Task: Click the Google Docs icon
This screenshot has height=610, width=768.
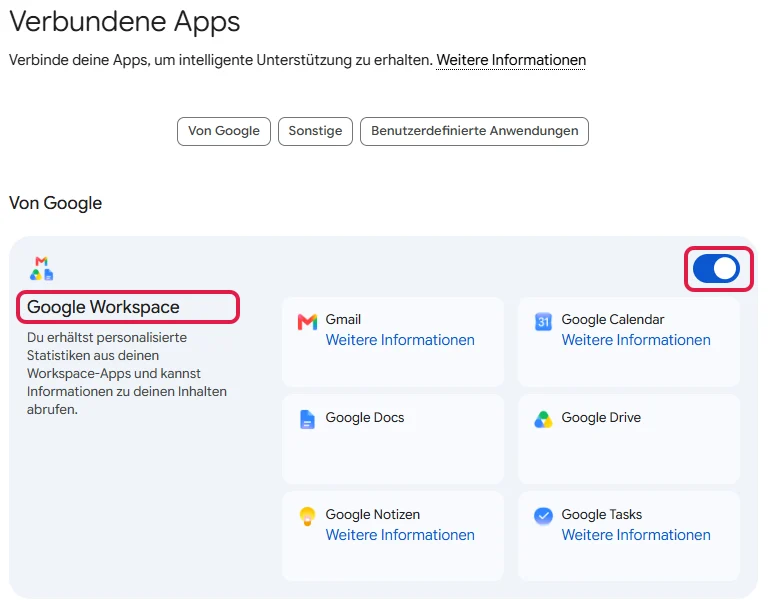Action: (x=307, y=419)
